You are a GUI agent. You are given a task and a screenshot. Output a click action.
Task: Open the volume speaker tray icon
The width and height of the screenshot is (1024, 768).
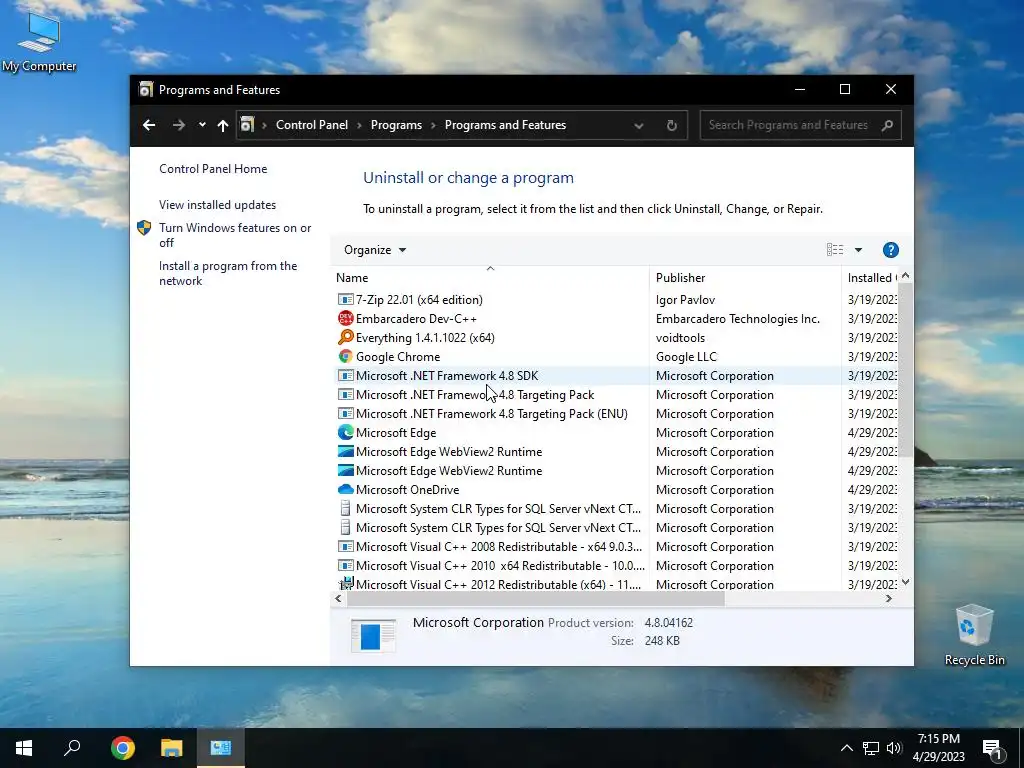pos(894,748)
